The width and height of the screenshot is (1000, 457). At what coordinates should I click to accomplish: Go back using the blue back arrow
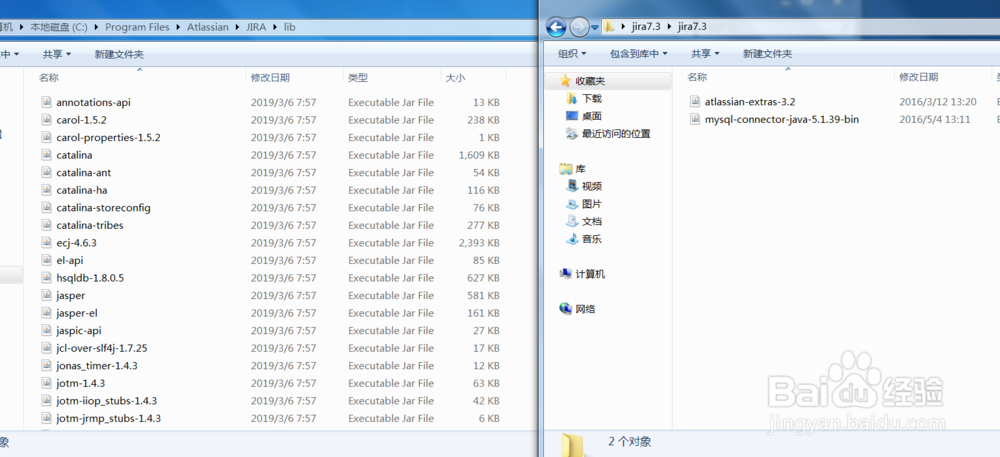pyautogui.click(x=556, y=27)
